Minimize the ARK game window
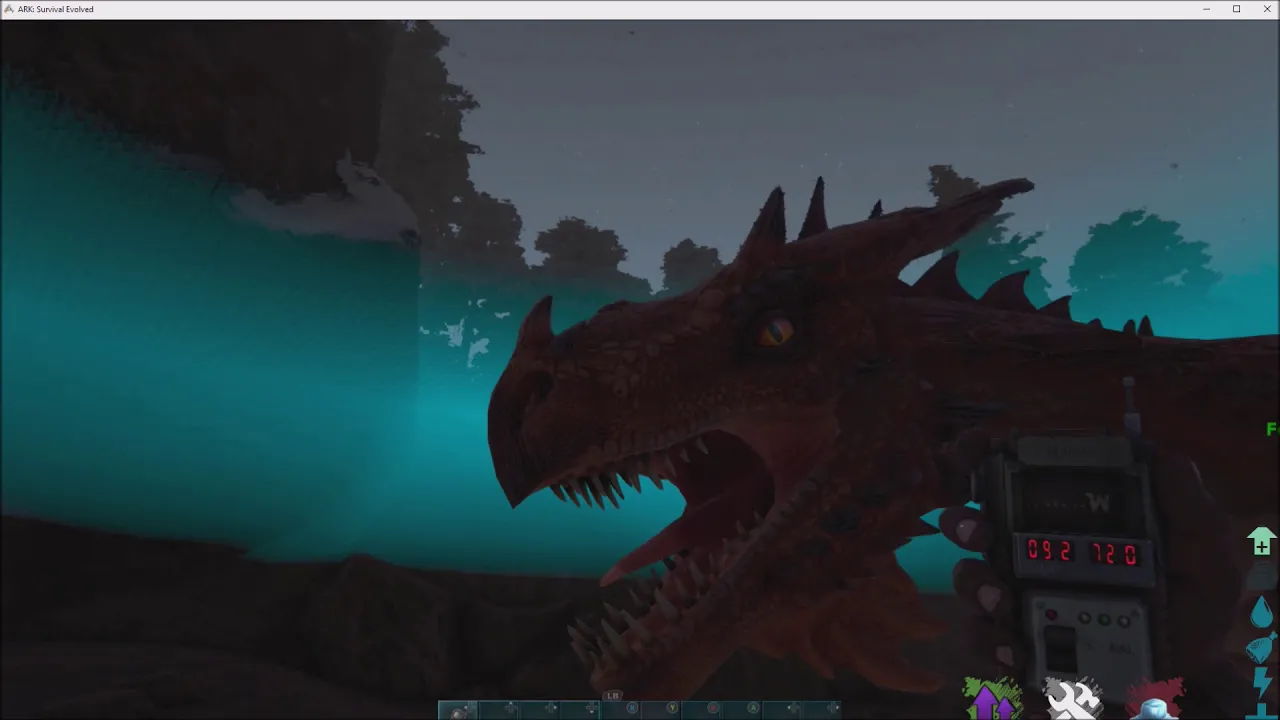 tap(1208, 9)
